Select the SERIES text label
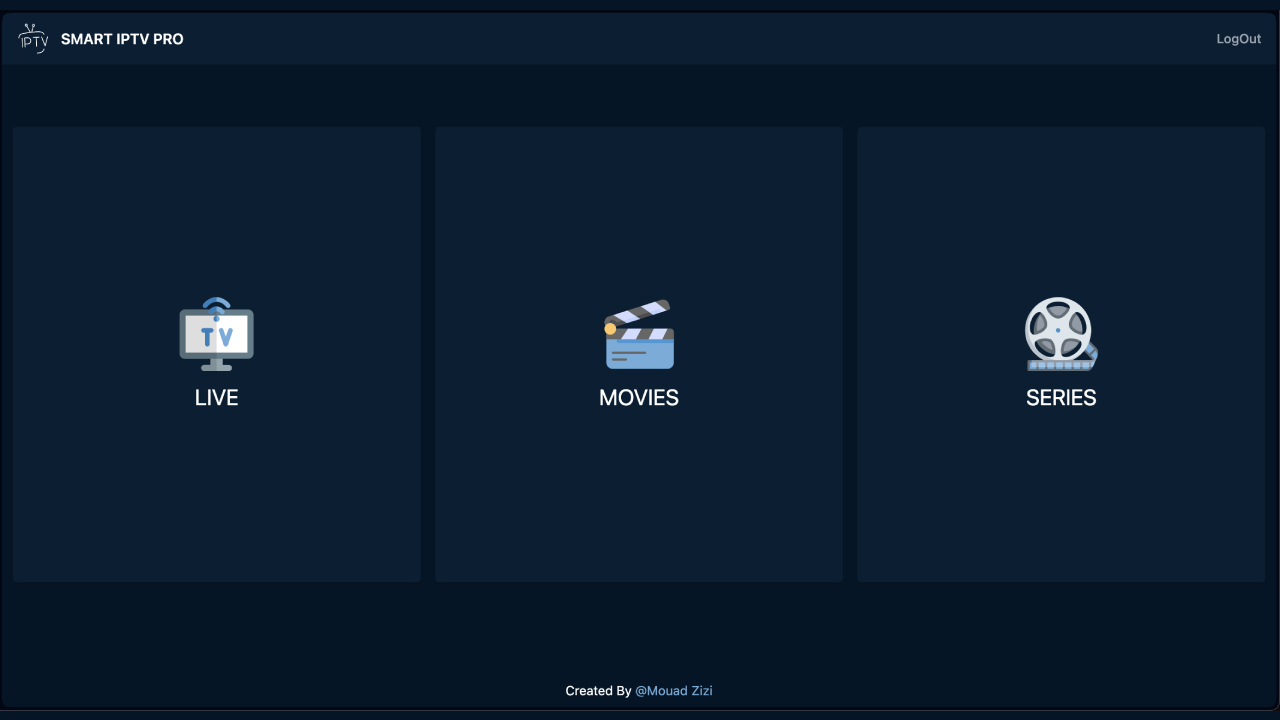This screenshot has height=720, width=1280. pyautogui.click(x=1061, y=397)
